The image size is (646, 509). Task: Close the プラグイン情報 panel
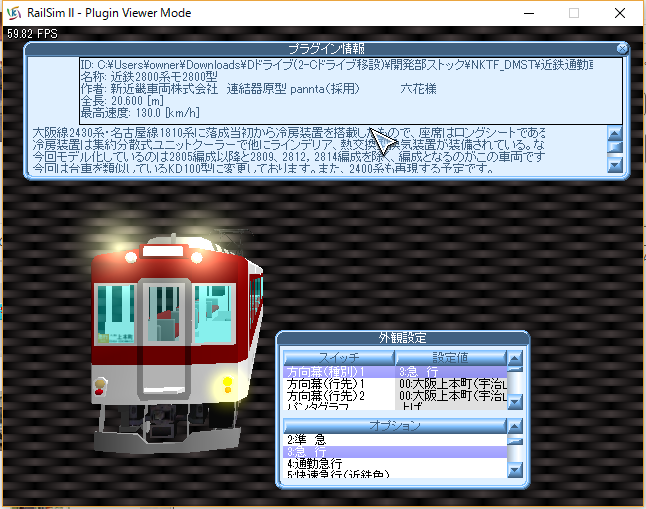point(622,49)
